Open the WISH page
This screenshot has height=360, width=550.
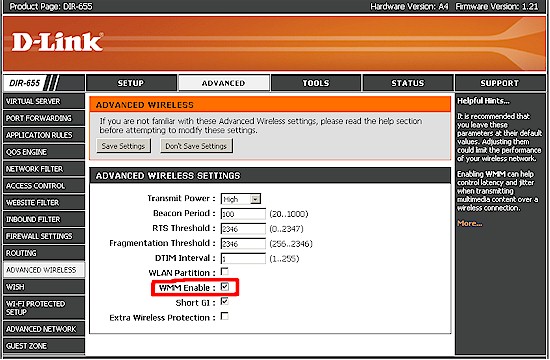pyautogui.click(x=44, y=287)
